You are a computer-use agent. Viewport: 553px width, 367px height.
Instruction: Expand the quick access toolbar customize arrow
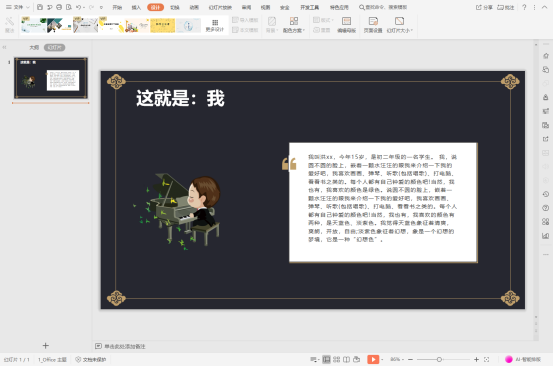click(102, 7)
